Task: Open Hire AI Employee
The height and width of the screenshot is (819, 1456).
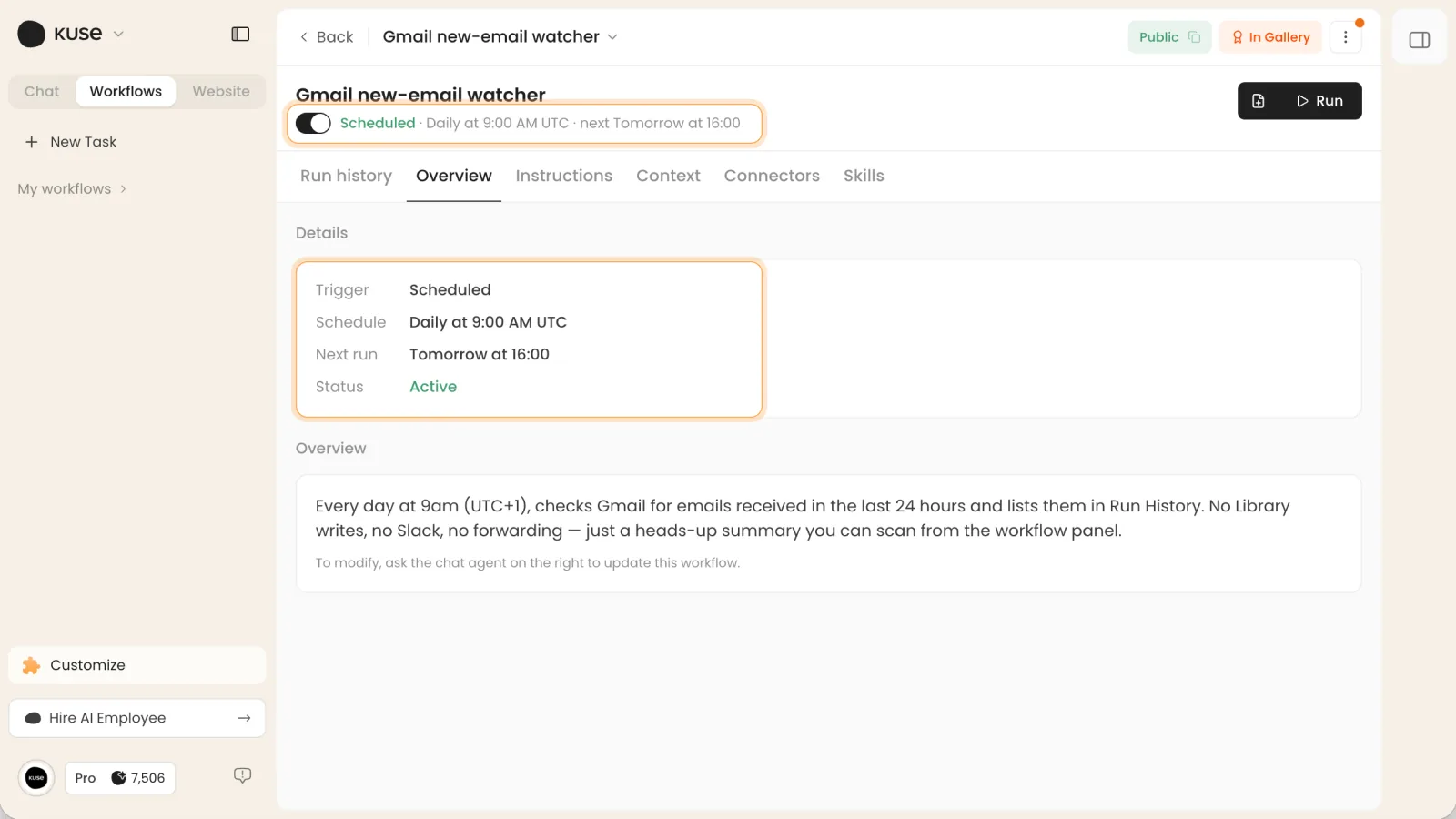Action: pos(137,718)
